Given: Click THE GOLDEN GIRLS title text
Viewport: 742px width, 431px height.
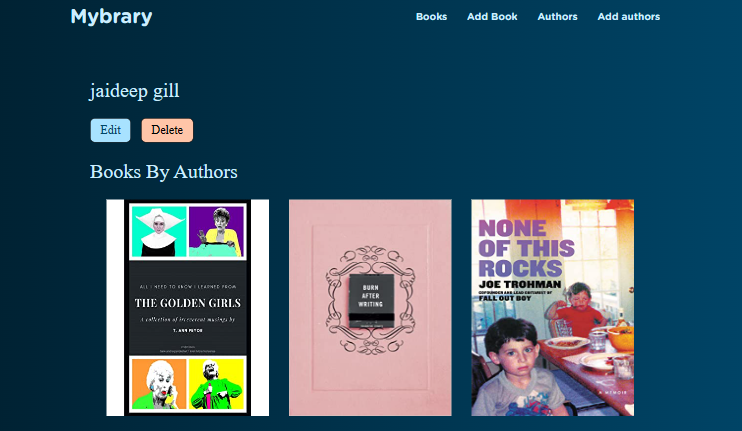Looking at the screenshot, I should (188, 303).
